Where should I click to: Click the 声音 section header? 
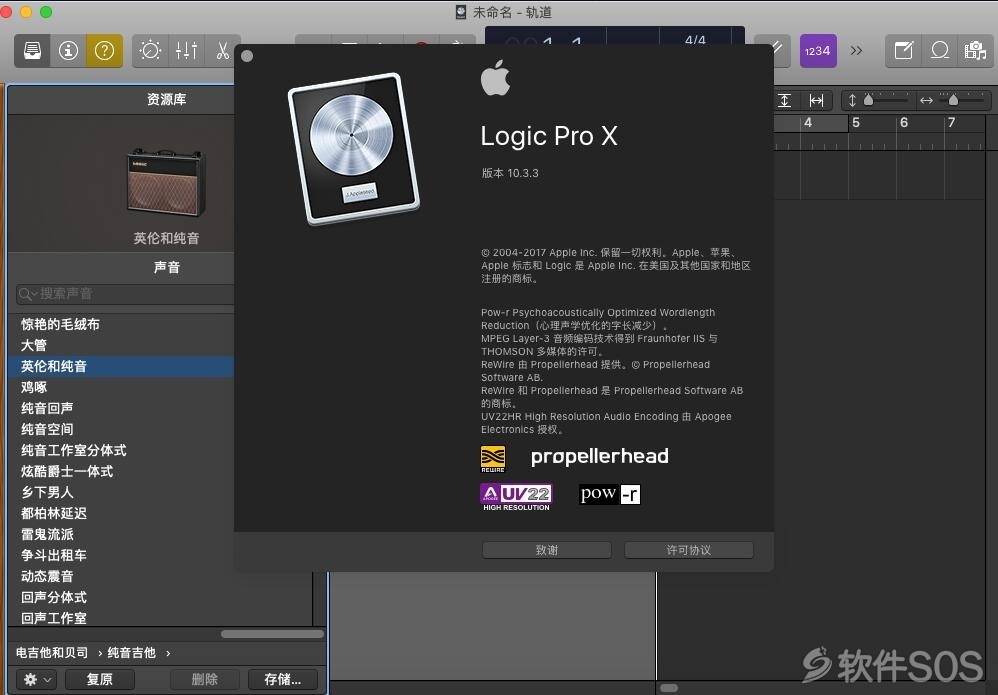167,267
